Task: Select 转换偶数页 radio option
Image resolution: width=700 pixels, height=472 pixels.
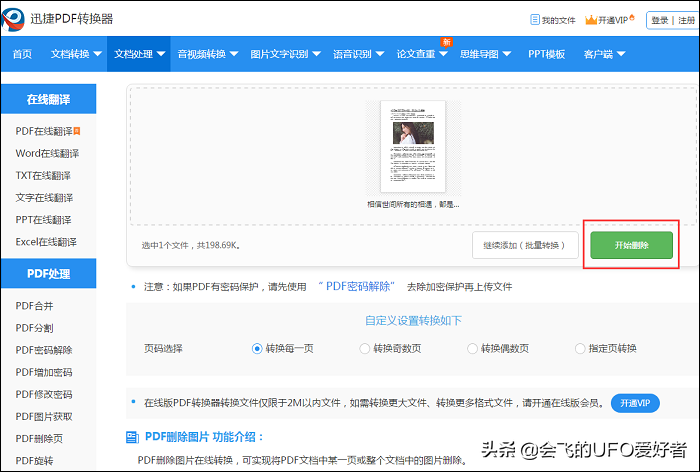Action: [472, 348]
